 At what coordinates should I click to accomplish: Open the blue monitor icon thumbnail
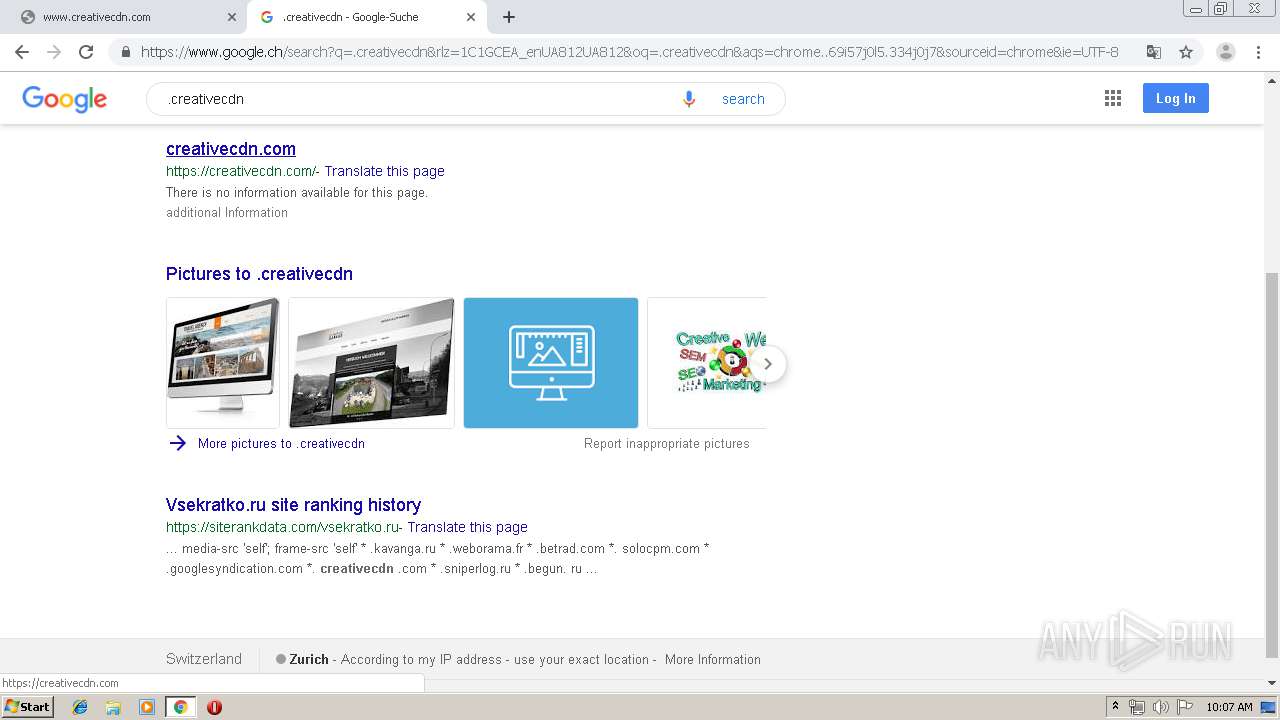[551, 363]
